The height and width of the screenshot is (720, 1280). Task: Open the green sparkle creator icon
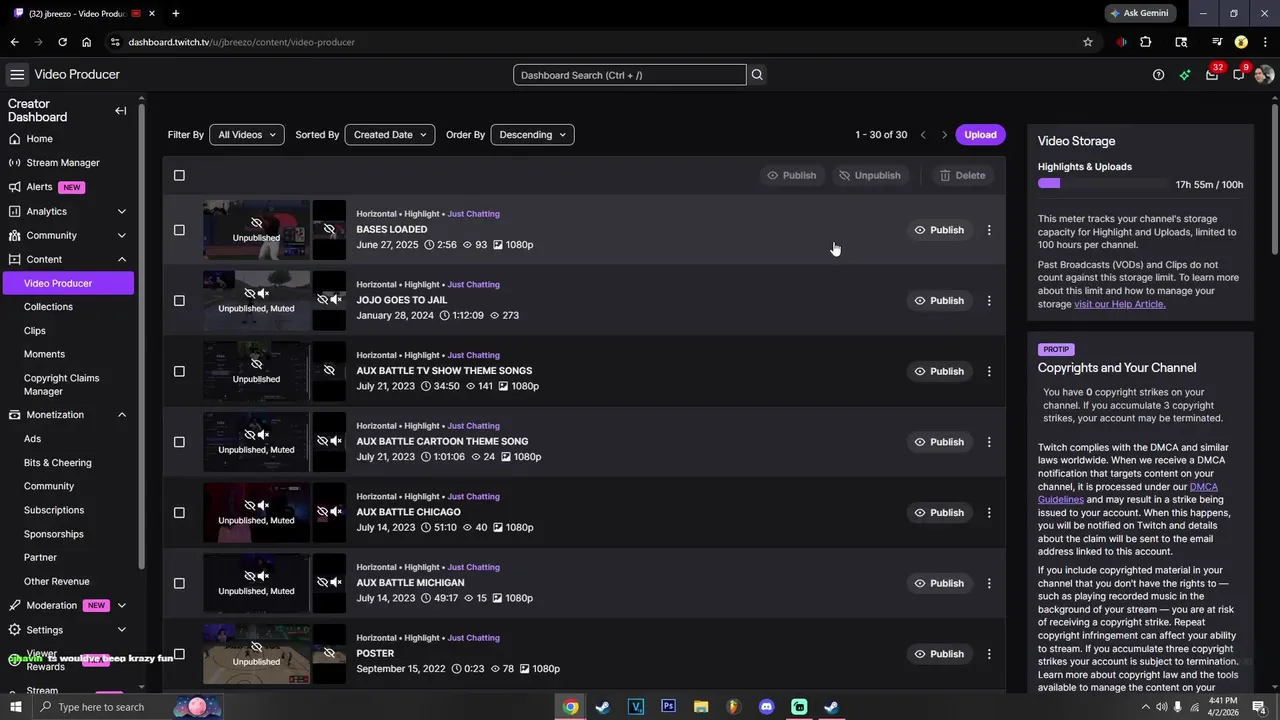1185,75
